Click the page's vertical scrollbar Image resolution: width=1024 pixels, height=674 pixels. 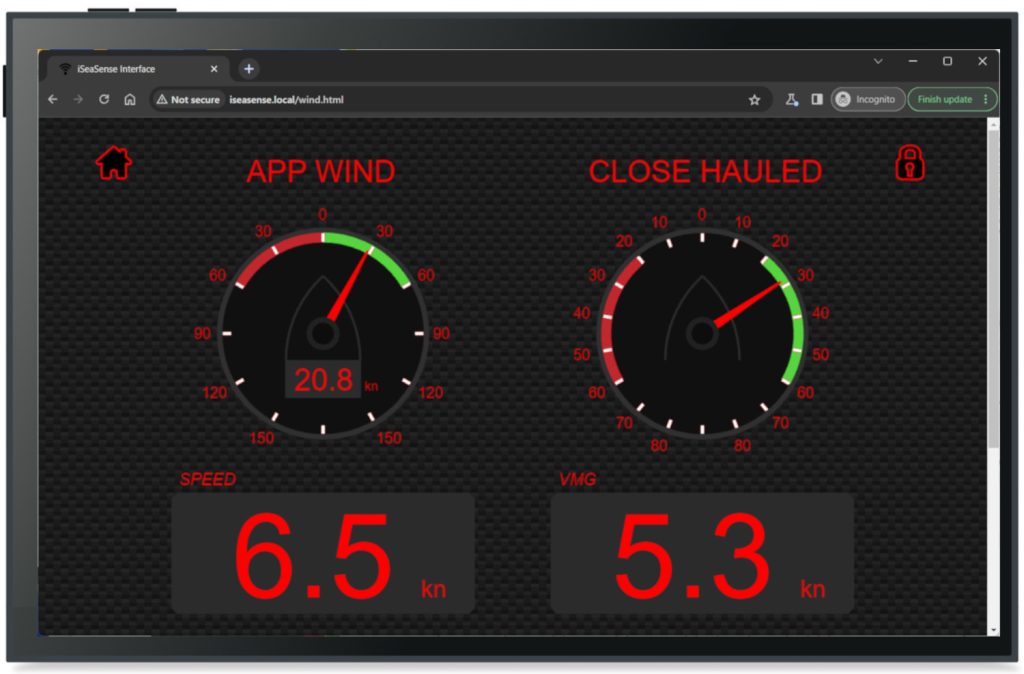click(992, 300)
